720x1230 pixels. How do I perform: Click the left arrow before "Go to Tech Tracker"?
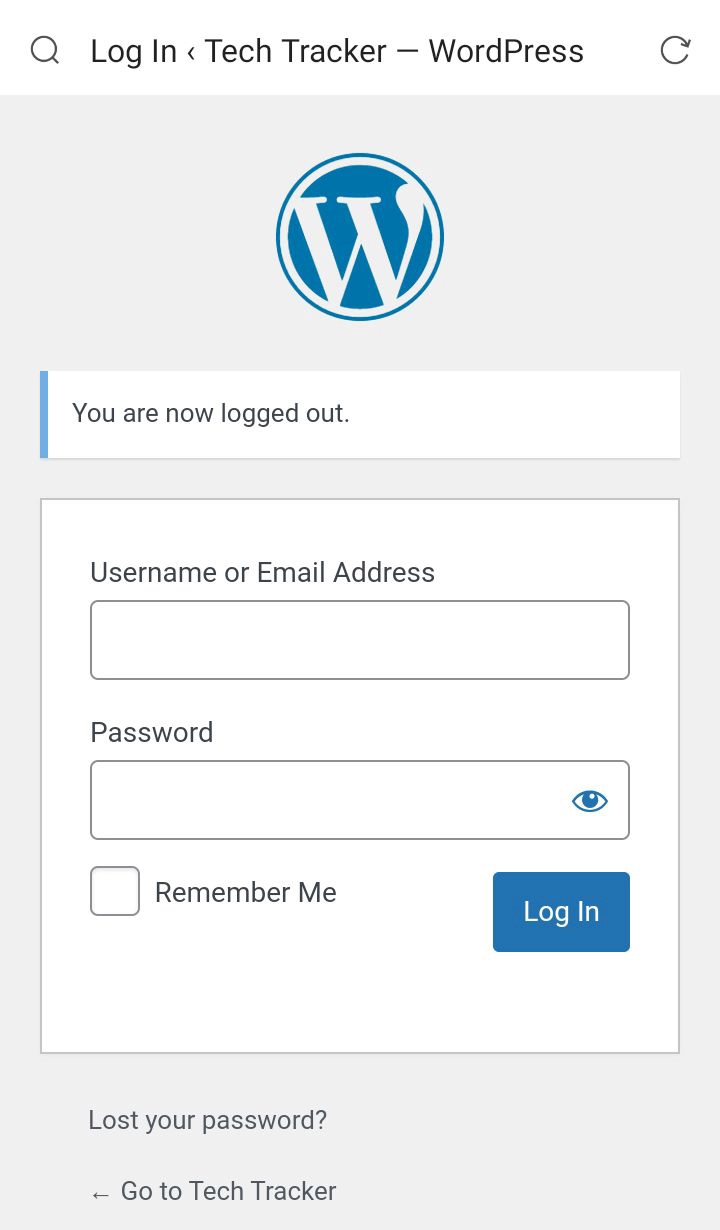[100, 1193]
